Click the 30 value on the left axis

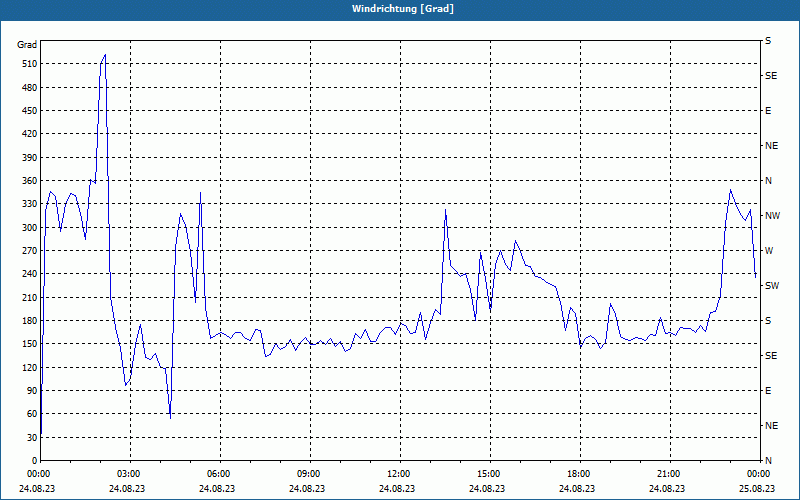click(x=33, y=437)
